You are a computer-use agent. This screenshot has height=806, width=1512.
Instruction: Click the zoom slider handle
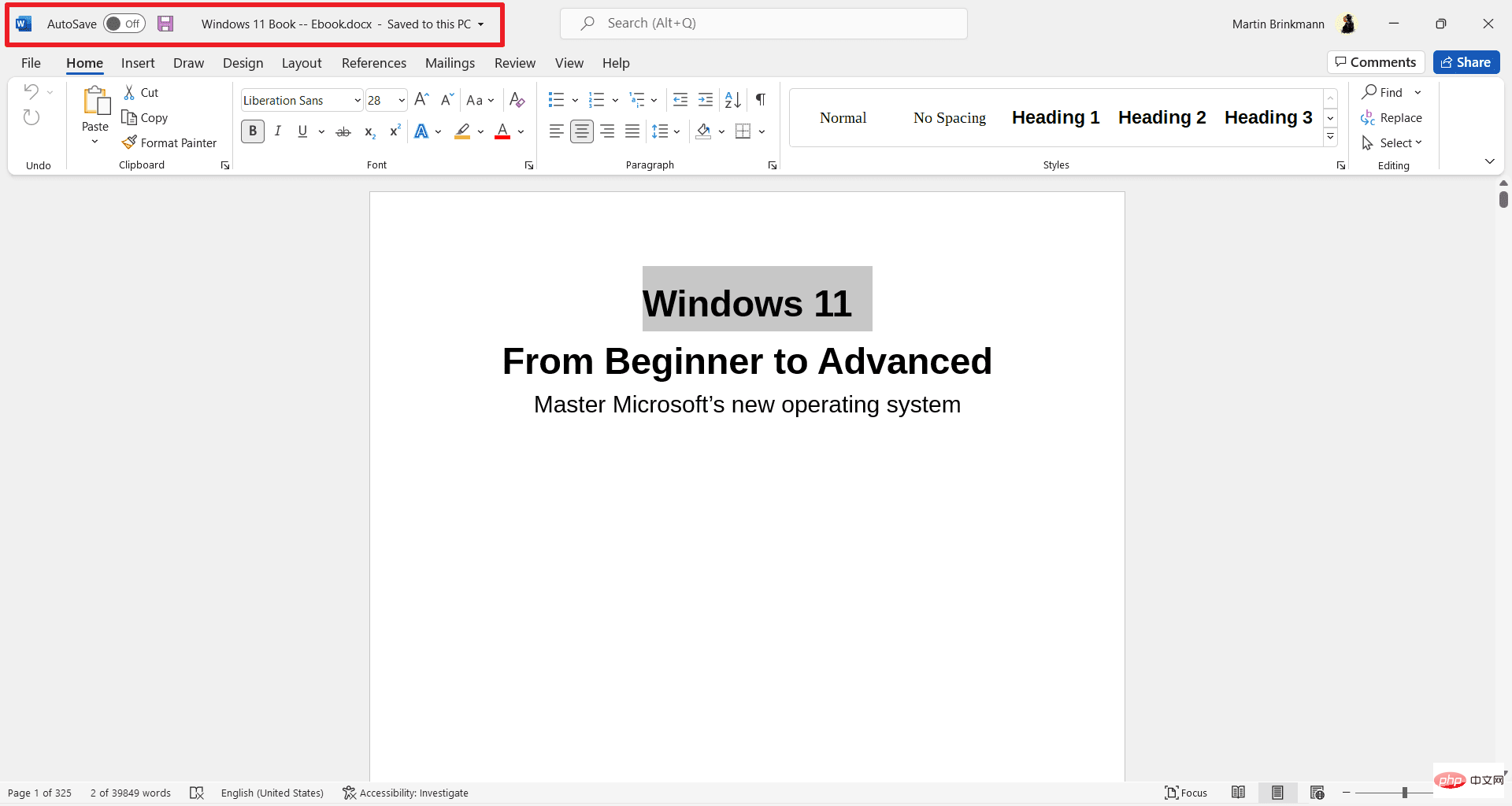pos(1404,793)
